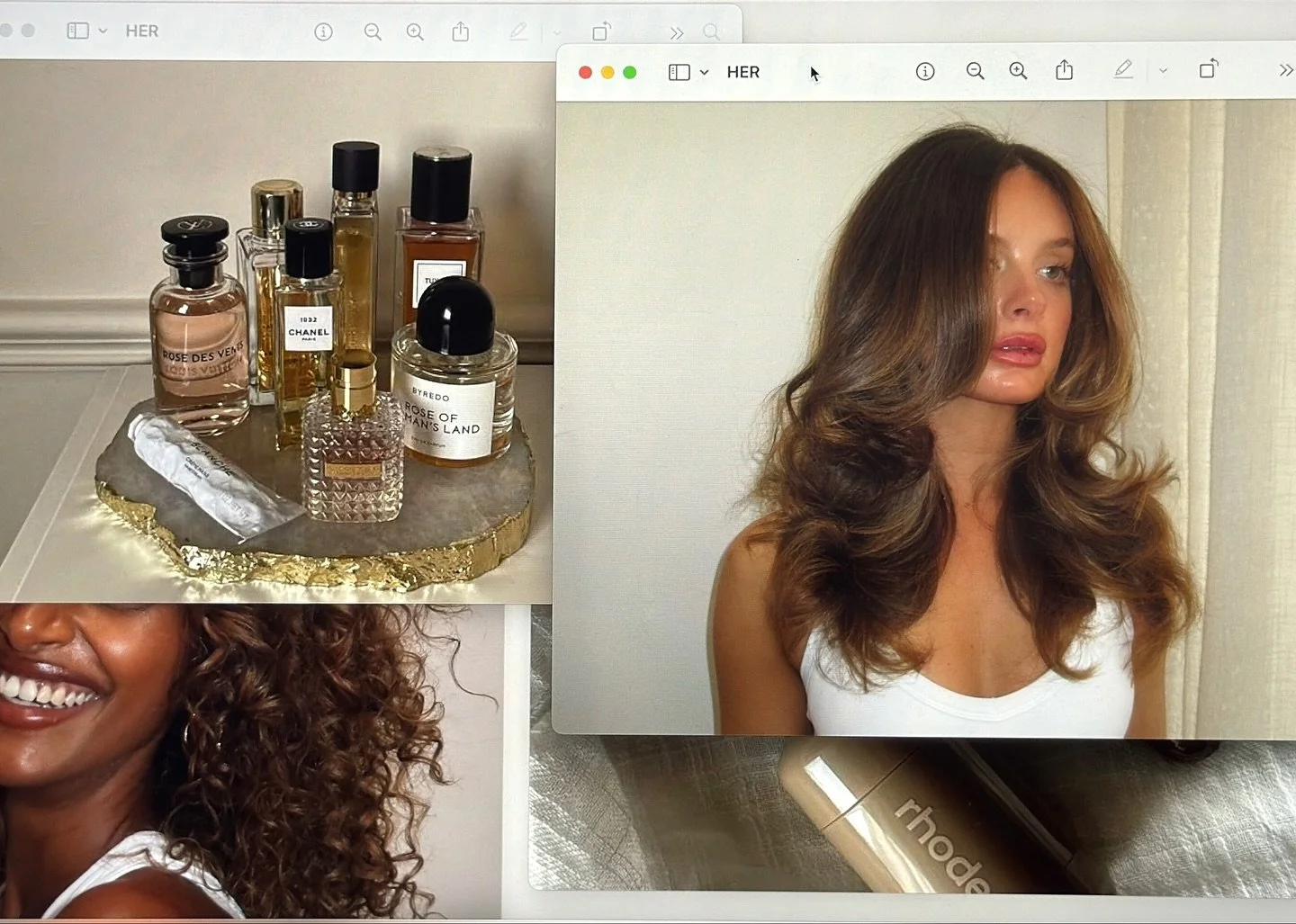Share image from back HER window
This screenshot has width=1296, height=924.
461,31
